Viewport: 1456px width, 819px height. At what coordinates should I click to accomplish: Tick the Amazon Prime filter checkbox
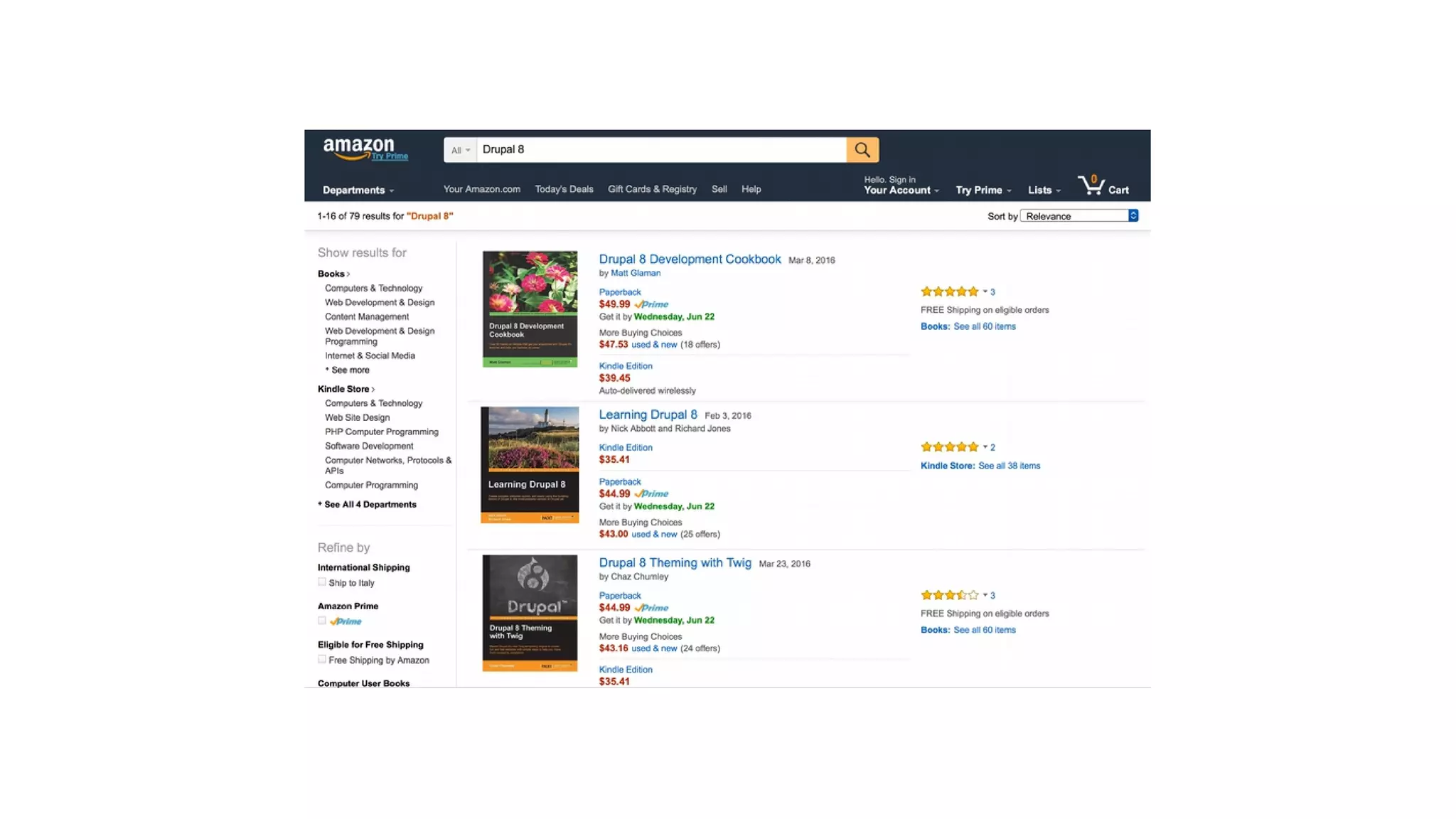[322, 621]
